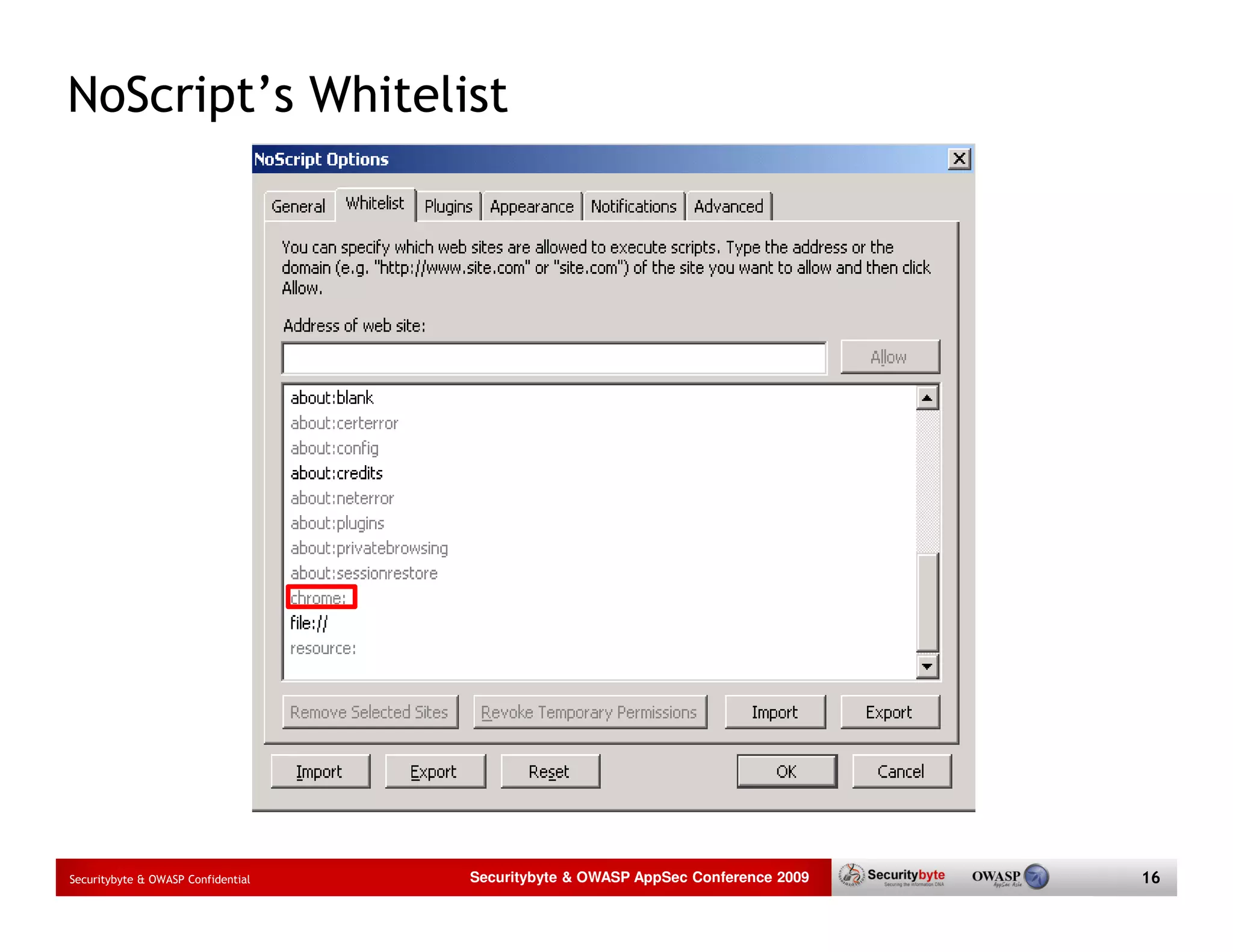Click the whitelist scroll up arrow

927,398
